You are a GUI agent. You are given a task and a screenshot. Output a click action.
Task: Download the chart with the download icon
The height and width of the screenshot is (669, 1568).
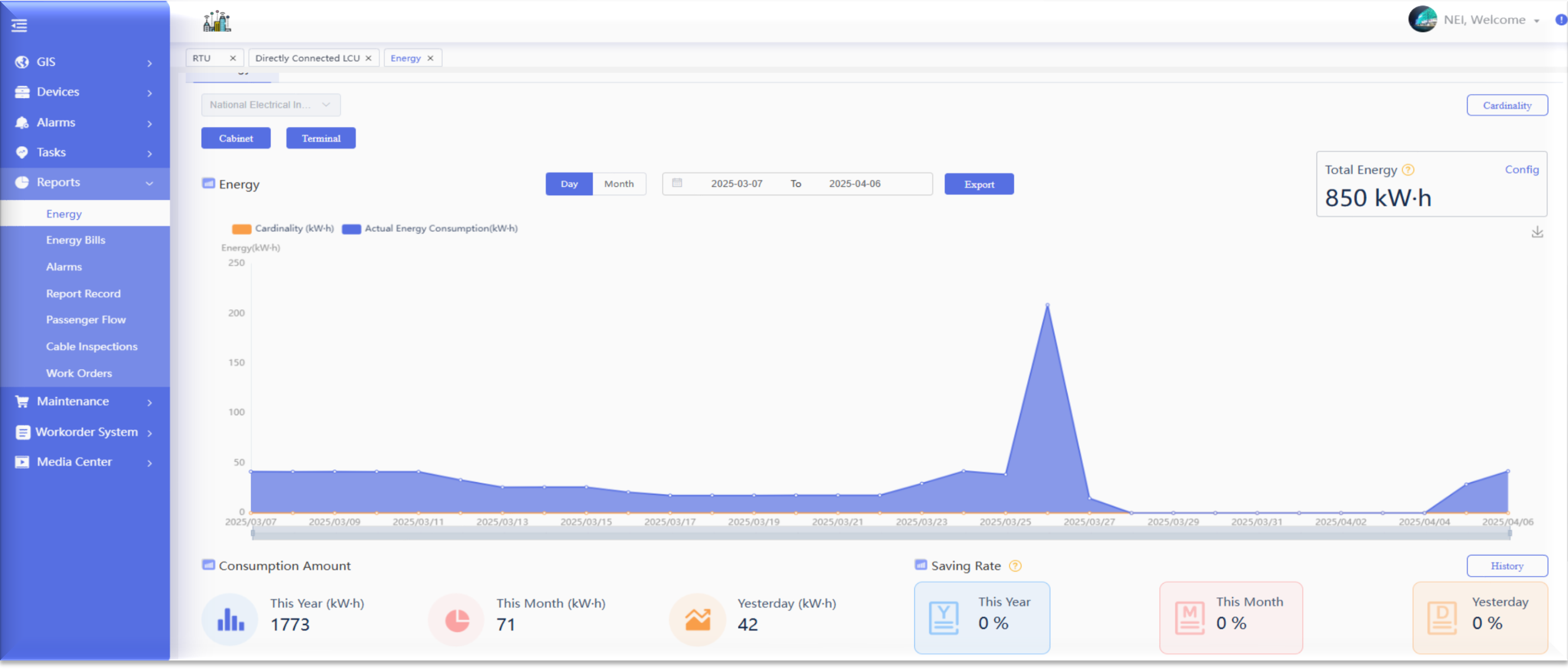[x=1537, y=232]
